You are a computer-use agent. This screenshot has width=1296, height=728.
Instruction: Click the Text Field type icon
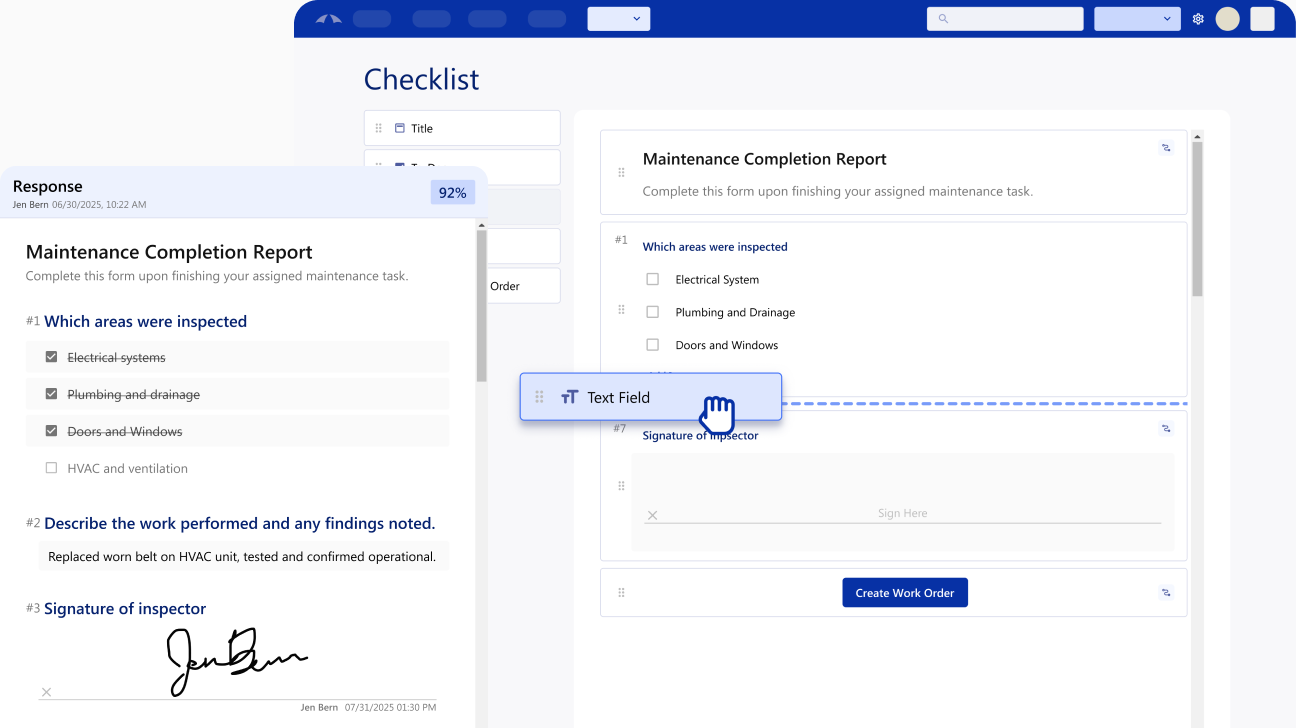click(570, 397)
